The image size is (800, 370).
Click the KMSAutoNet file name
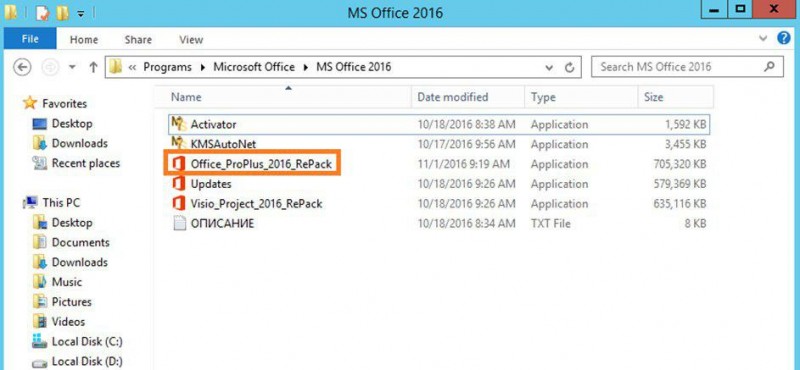tap(223, 144)
